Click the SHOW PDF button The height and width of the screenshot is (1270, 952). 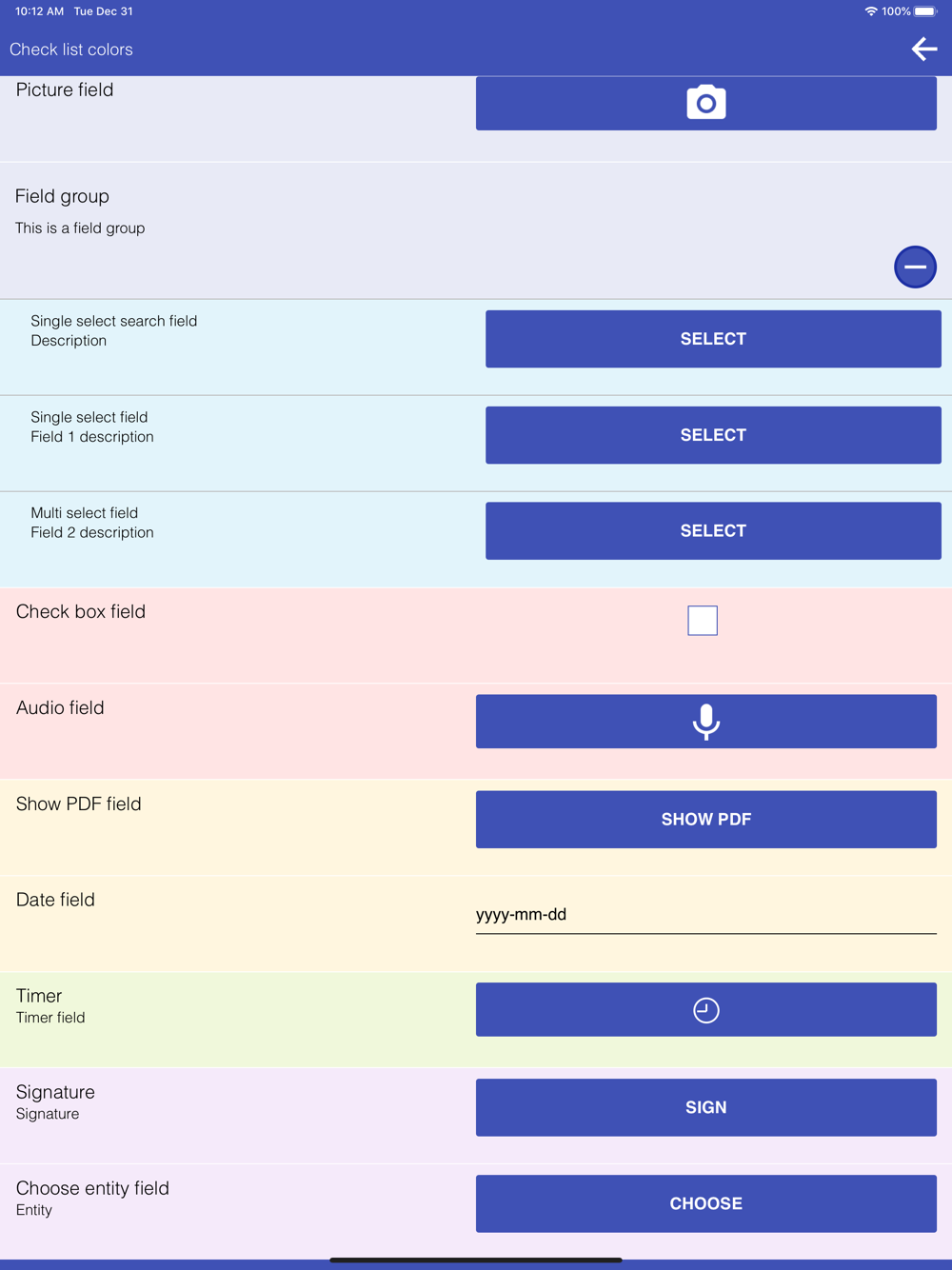[x=706, y=820]
